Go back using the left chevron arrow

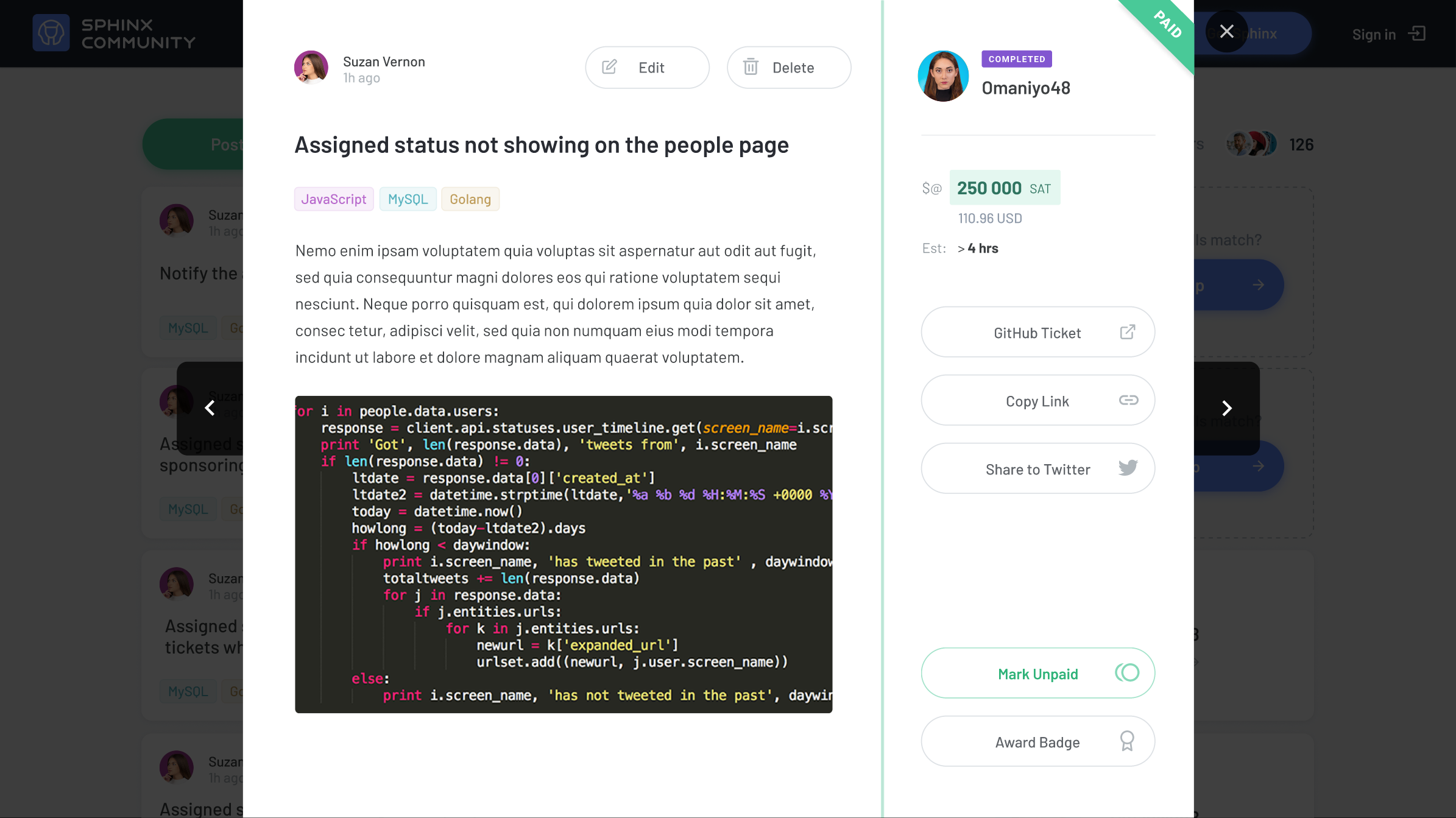[210, 408]
